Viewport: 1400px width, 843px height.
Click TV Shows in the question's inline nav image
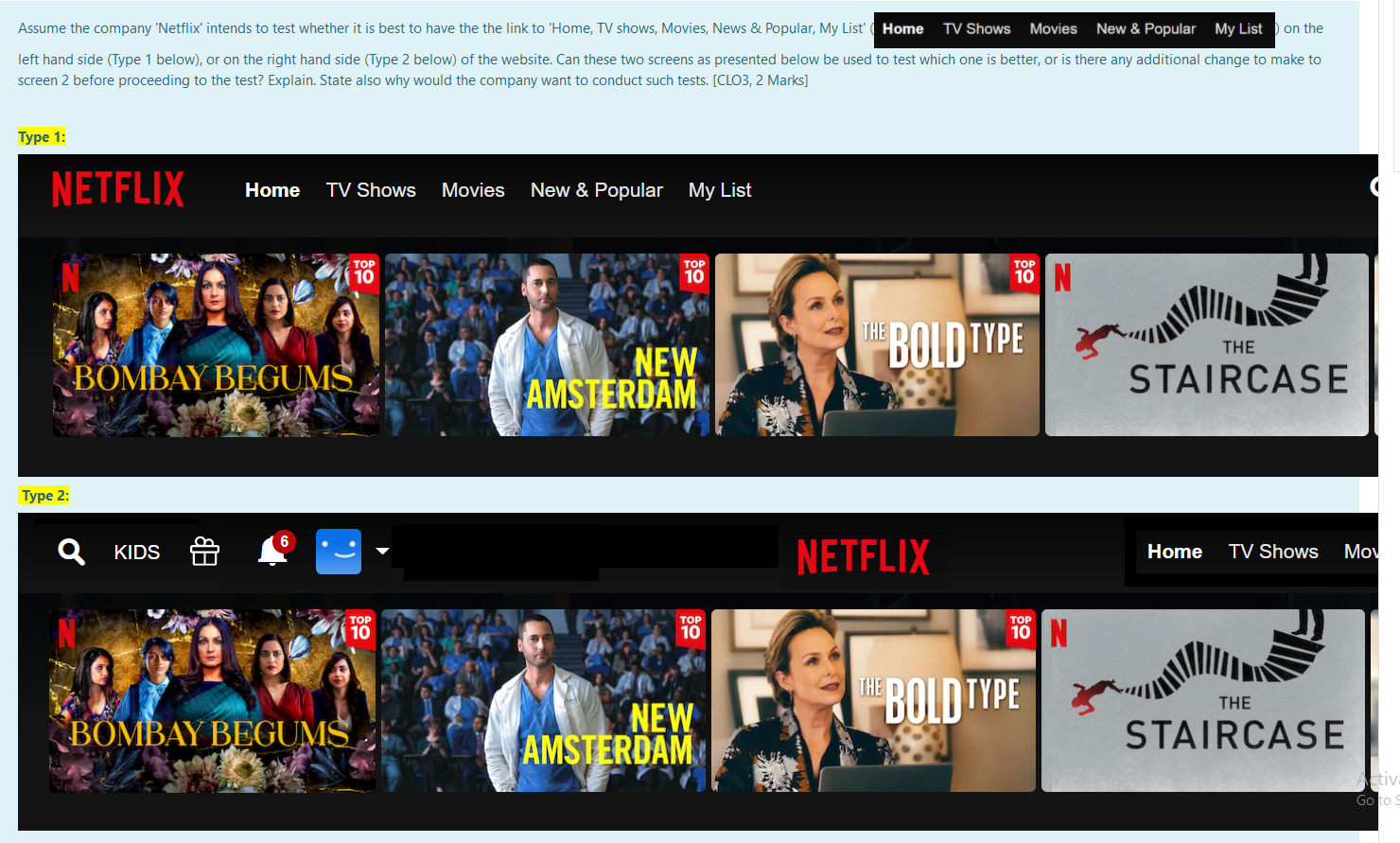click(977, 28)
